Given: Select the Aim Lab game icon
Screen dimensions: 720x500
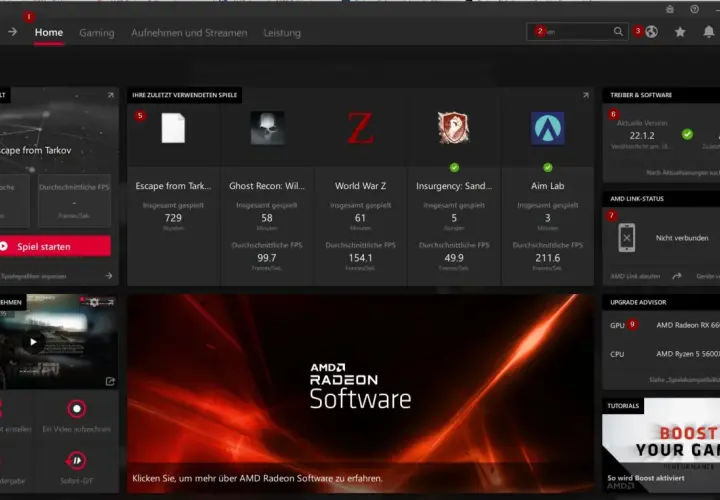Looking at the screenshot, I should 547,128.
